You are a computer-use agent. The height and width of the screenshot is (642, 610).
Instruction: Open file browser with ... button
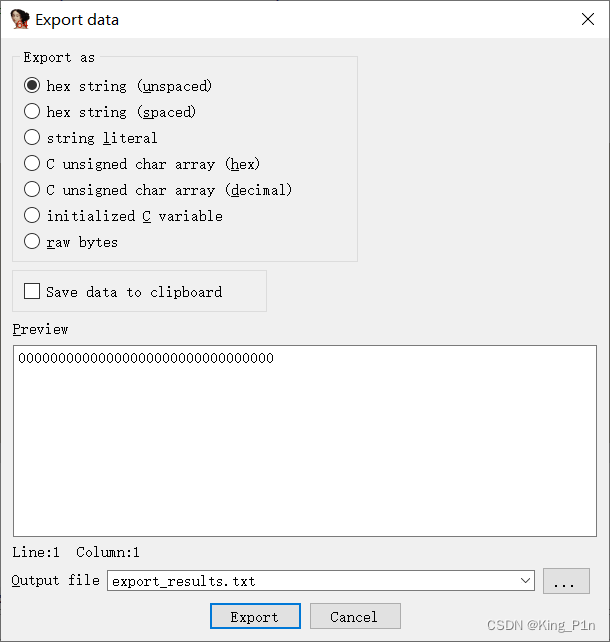coord(566,581)
